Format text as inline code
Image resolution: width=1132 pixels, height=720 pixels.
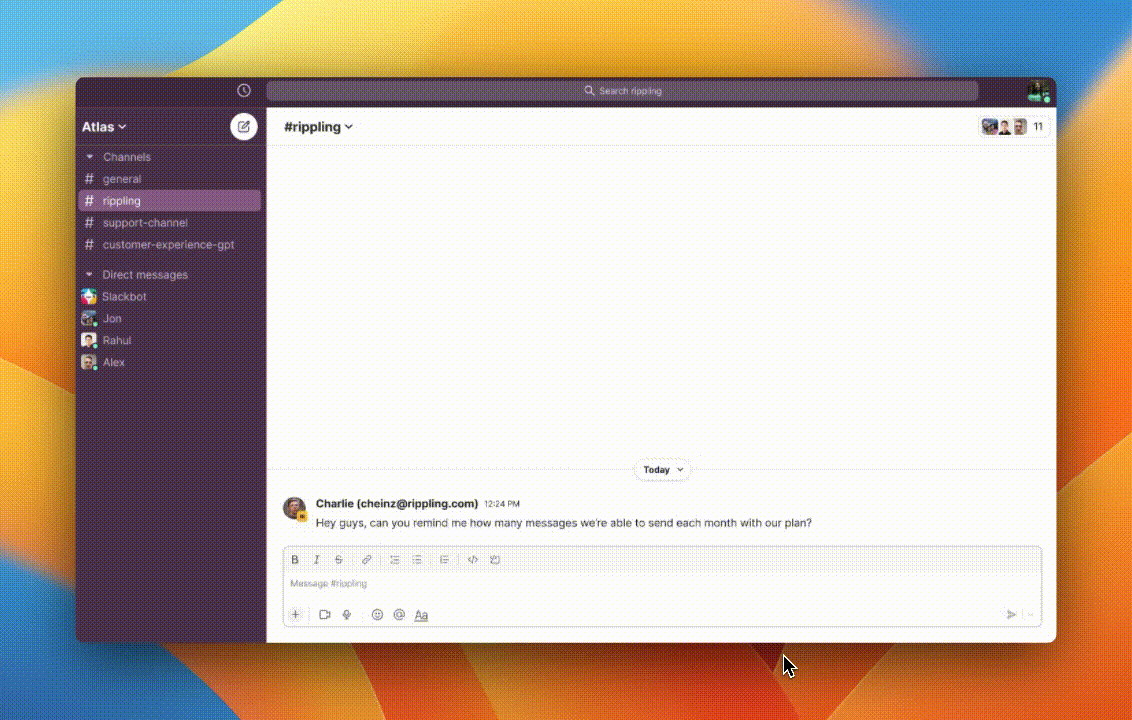point(473,560)
